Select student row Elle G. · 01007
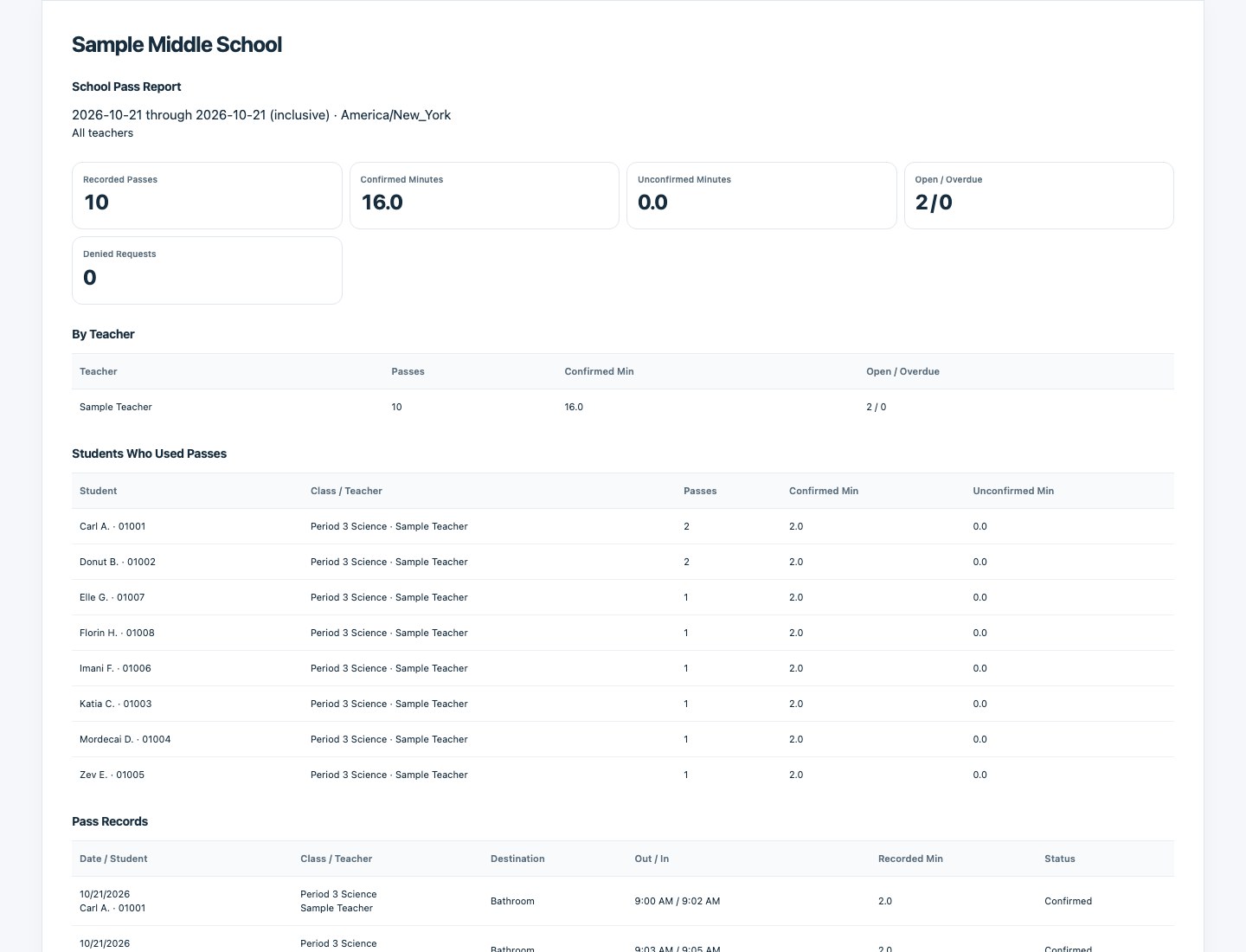The height and width of the screenshot is (952, 1246). 623,597
